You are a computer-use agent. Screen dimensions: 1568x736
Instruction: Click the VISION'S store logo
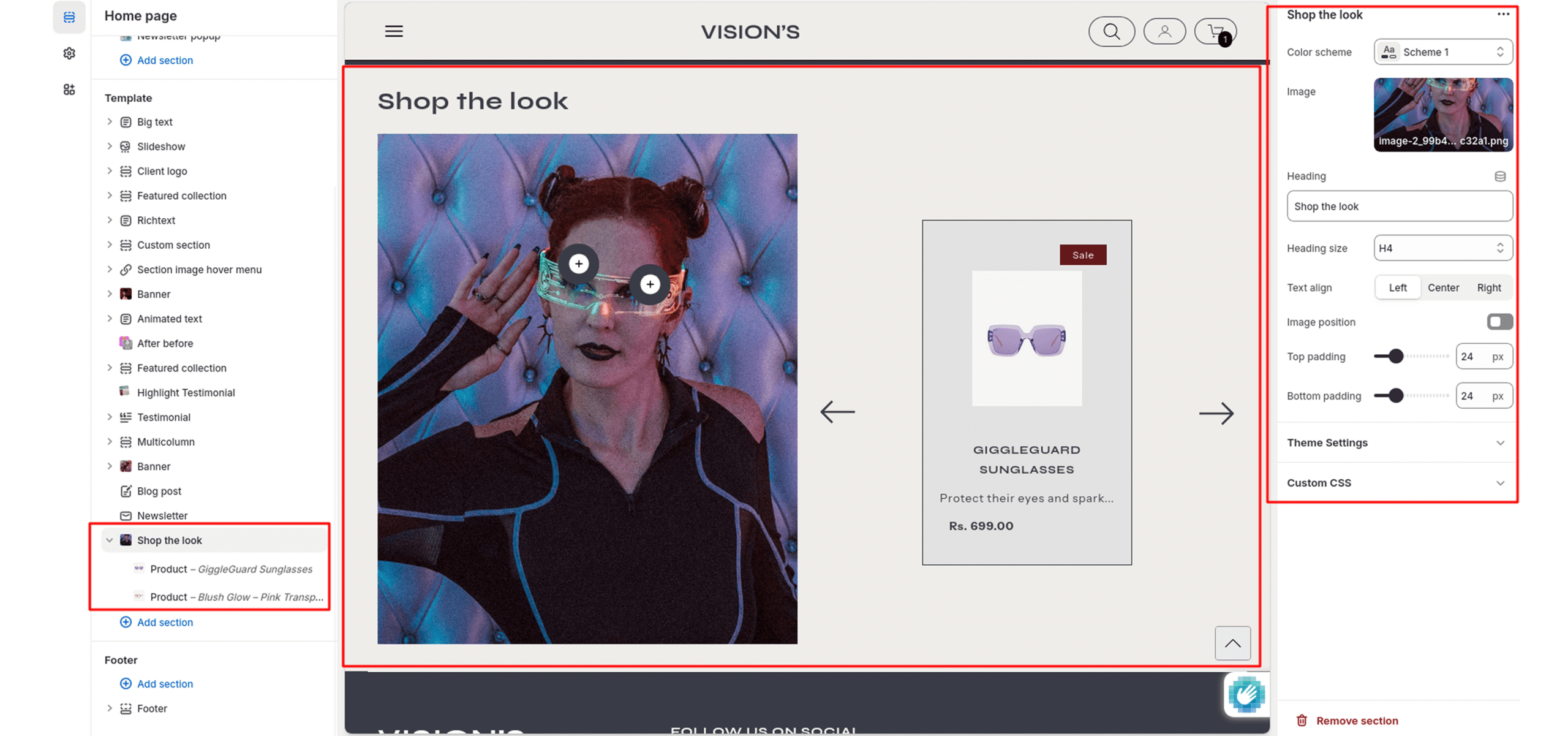(x=749, y=31)
